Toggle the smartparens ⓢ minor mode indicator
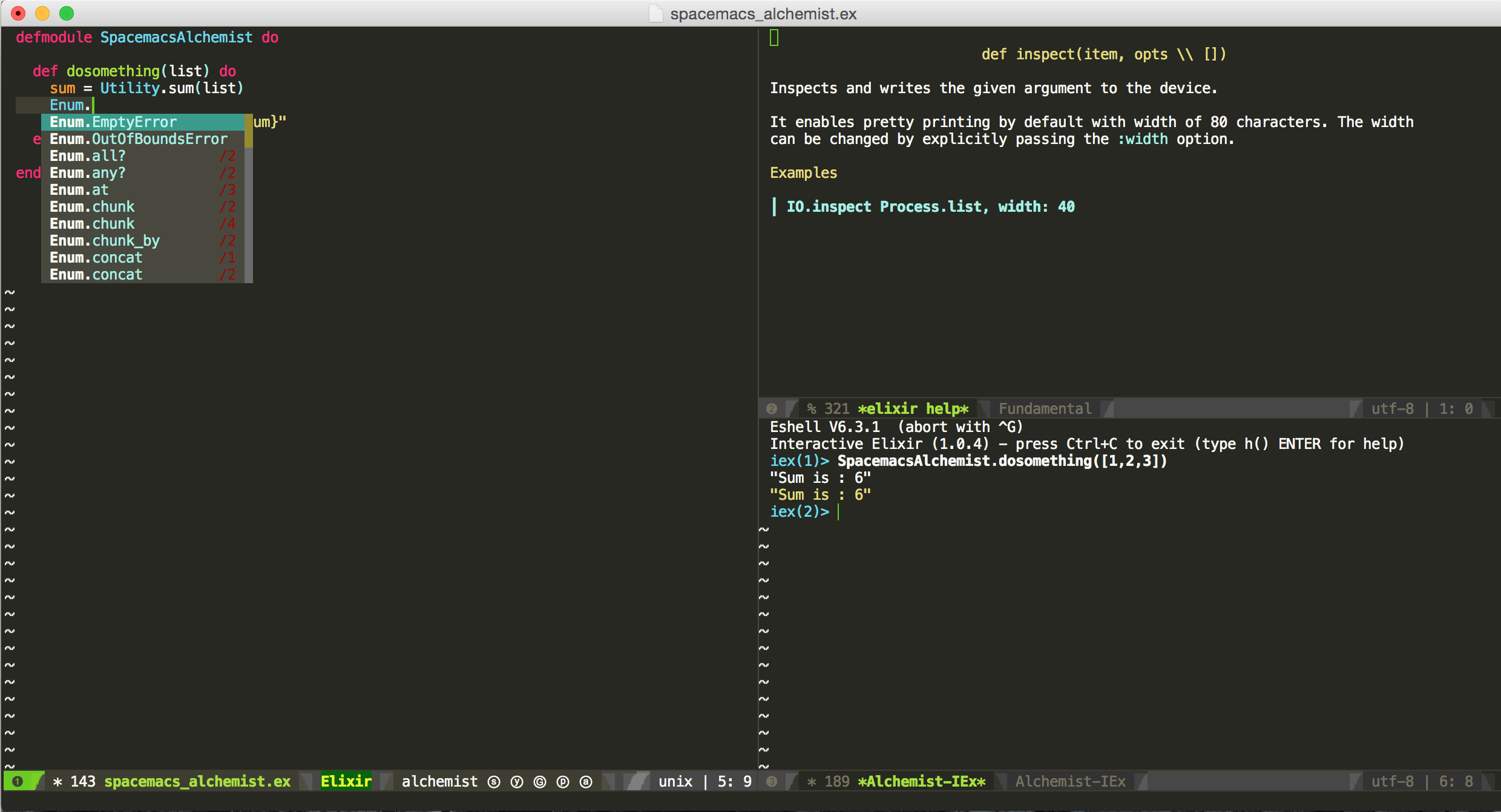Image resolution: width=1501 pixels, height=812 pixels. coord(493,781)
